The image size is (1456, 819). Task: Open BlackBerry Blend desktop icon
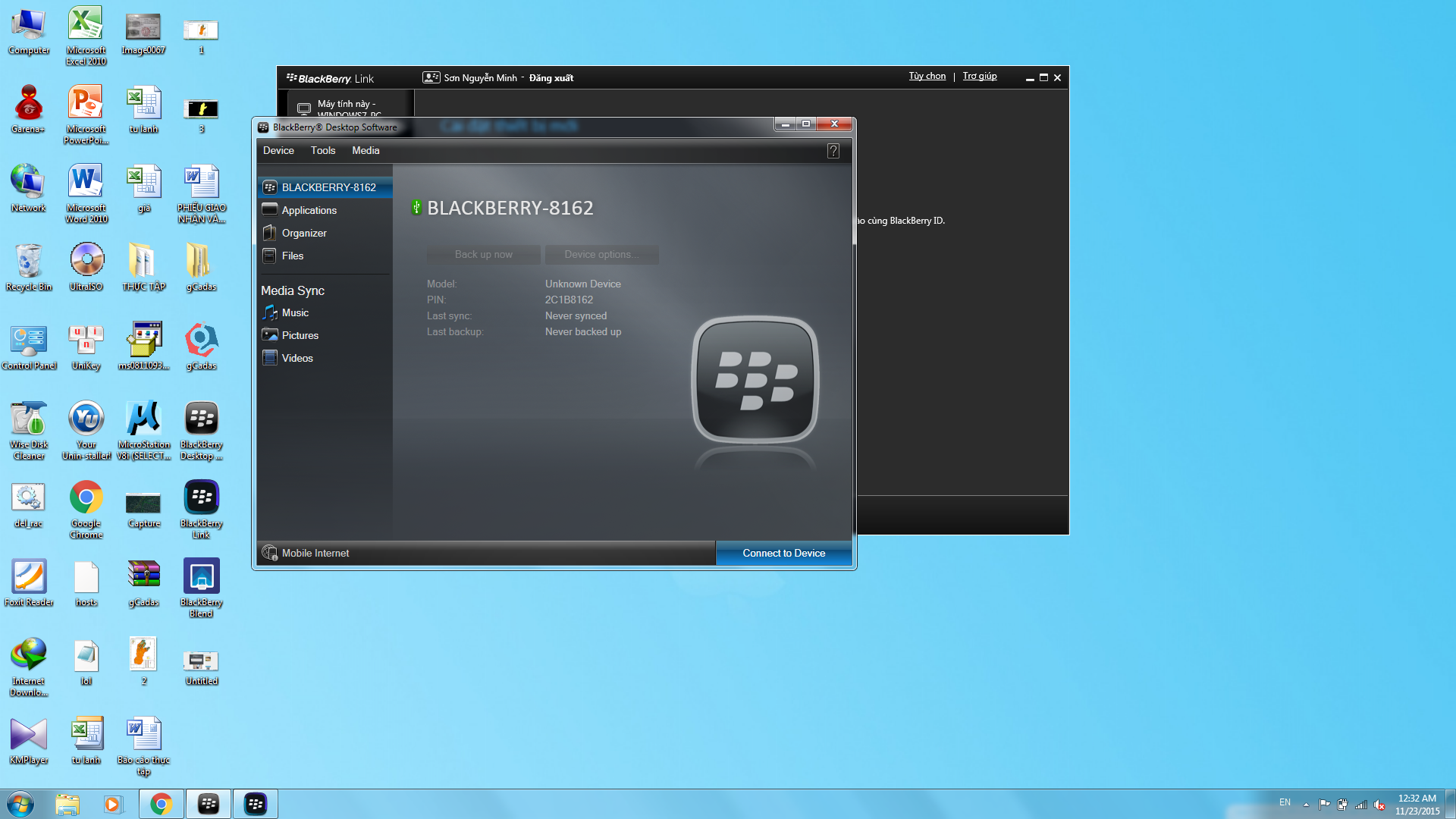point(201,588)
